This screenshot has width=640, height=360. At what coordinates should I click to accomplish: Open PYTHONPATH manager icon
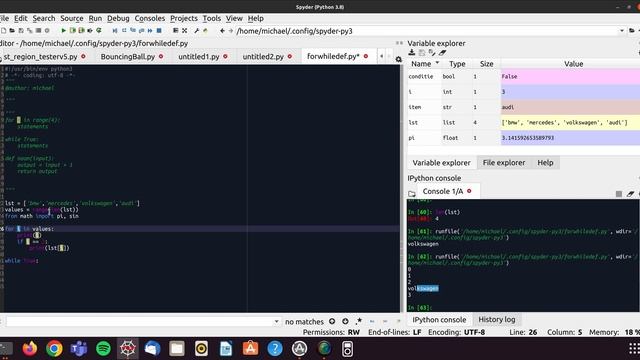click(x=205, y=31)
